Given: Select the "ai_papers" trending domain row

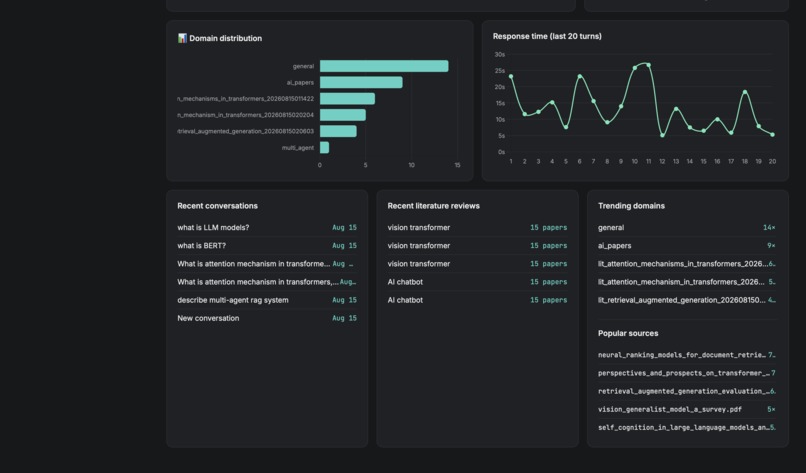Looking at the screenshot, I should click(x=687, y=246).
